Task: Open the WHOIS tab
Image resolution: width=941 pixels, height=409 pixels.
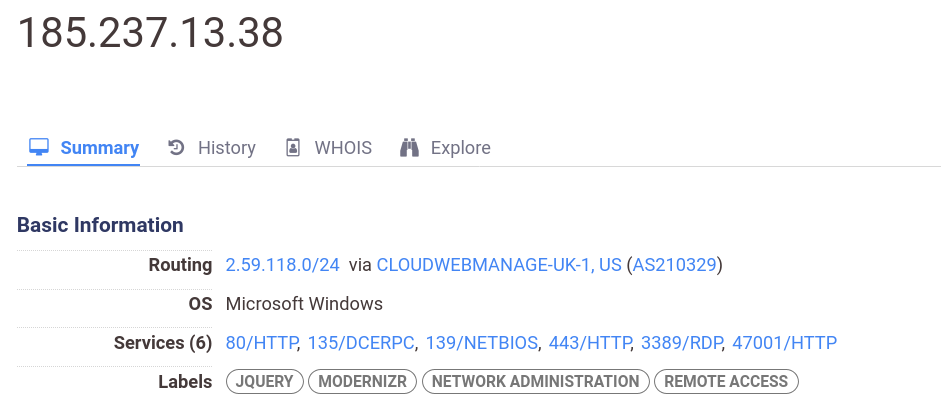Action: click(x=328, y=148)
